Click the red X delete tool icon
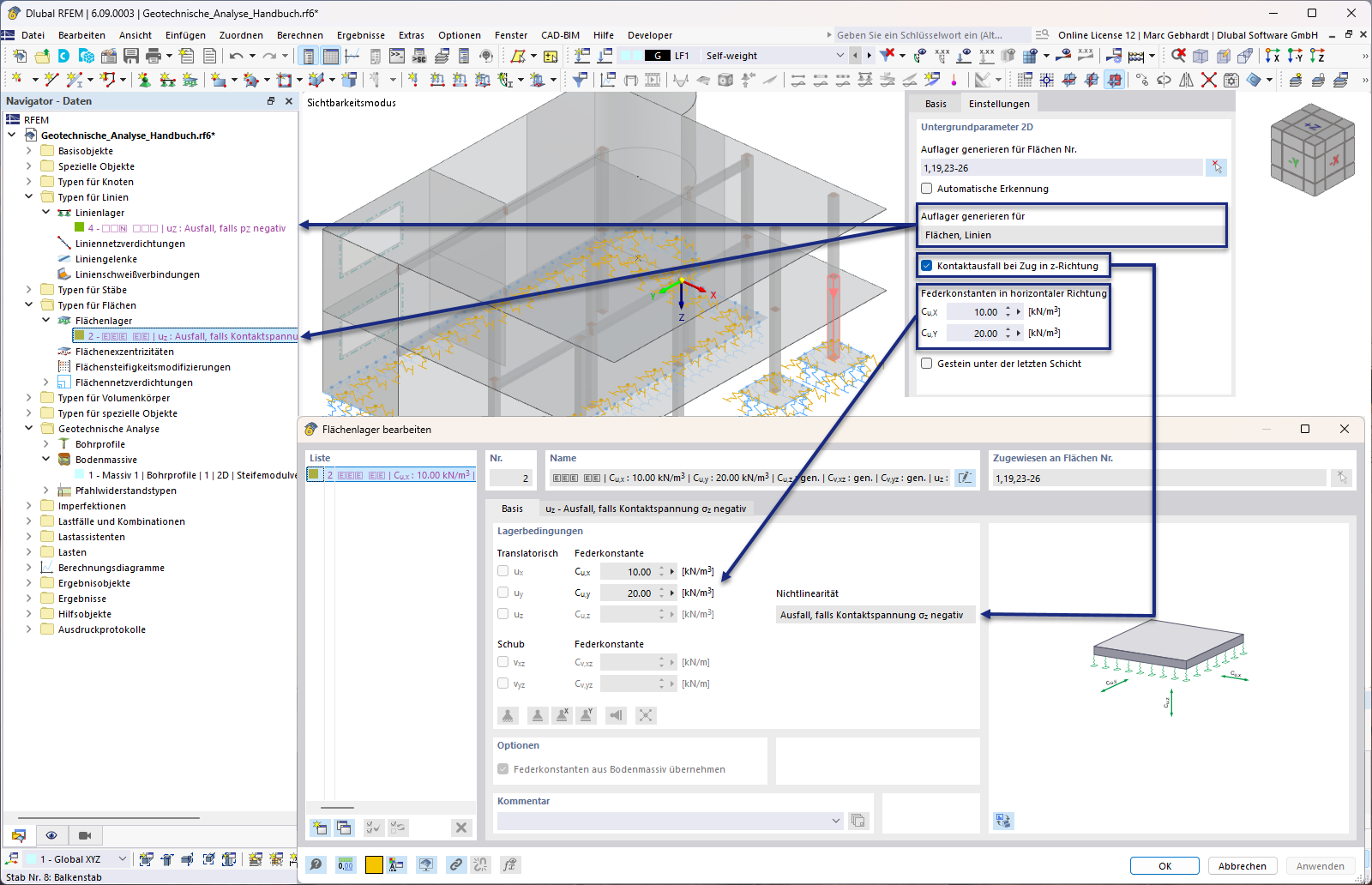The height and width of the screenshot is (885, 1372). [1208, 80]
